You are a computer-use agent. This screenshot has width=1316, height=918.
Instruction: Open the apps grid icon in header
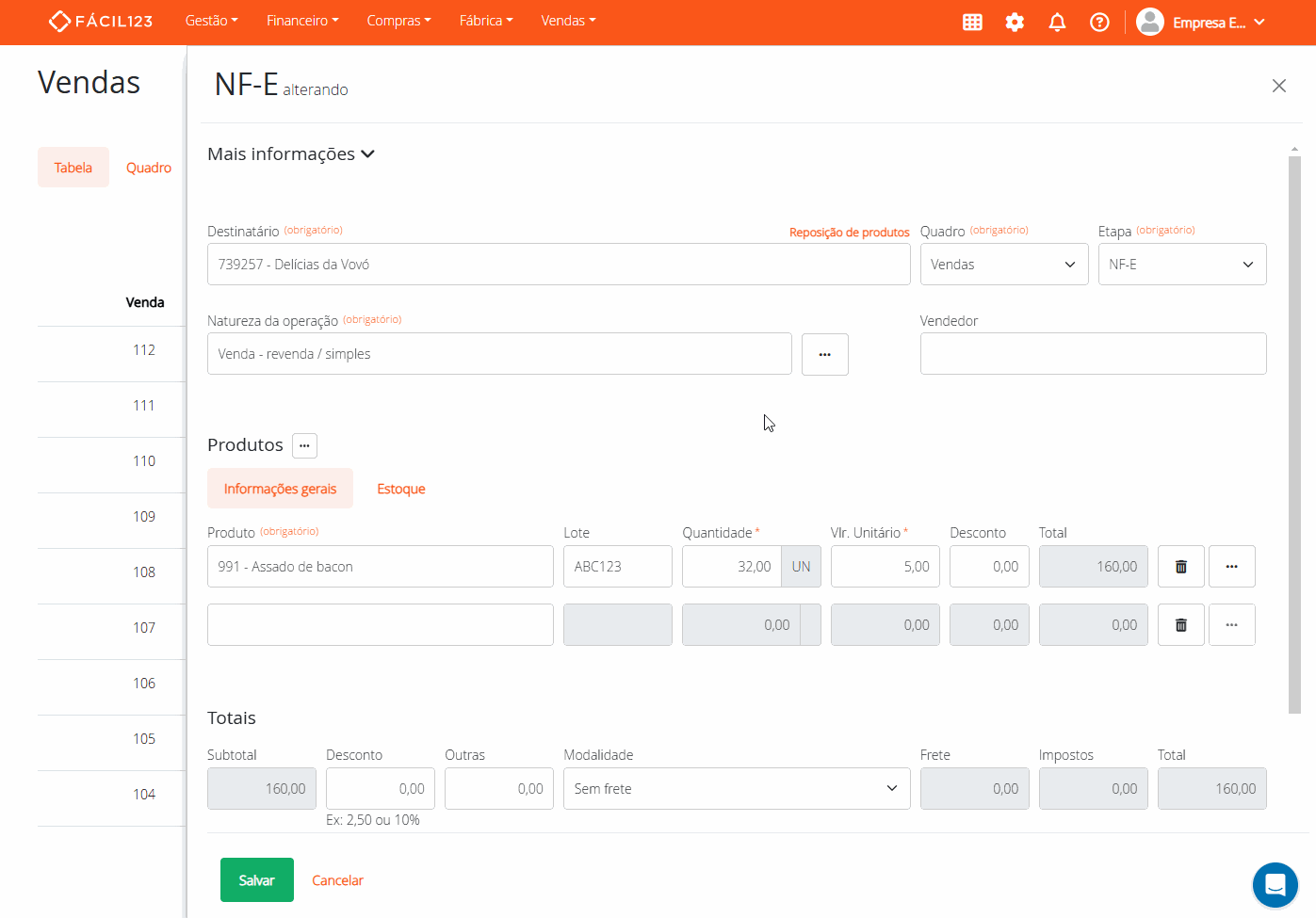pyautogui.click(x=972, y=22)
